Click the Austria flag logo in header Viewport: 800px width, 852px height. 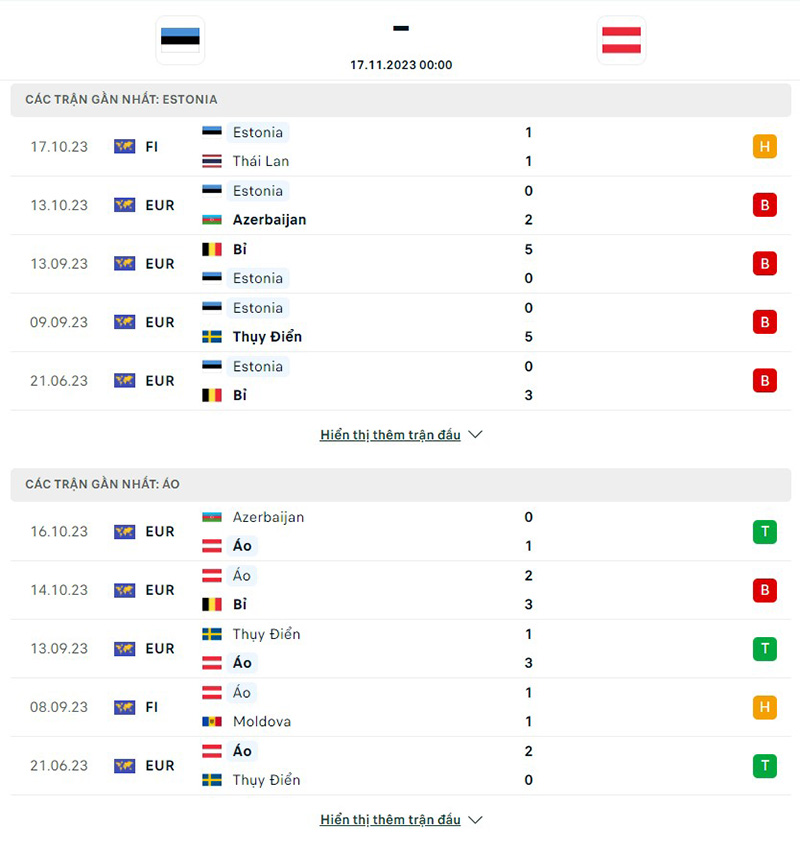tap(621, 40)
